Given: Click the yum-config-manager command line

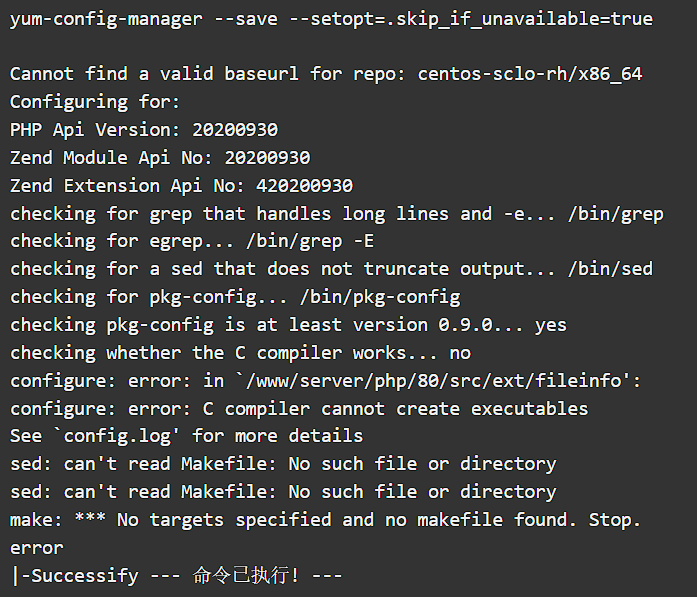Looking at the screenshot, I should click(332, 20).
